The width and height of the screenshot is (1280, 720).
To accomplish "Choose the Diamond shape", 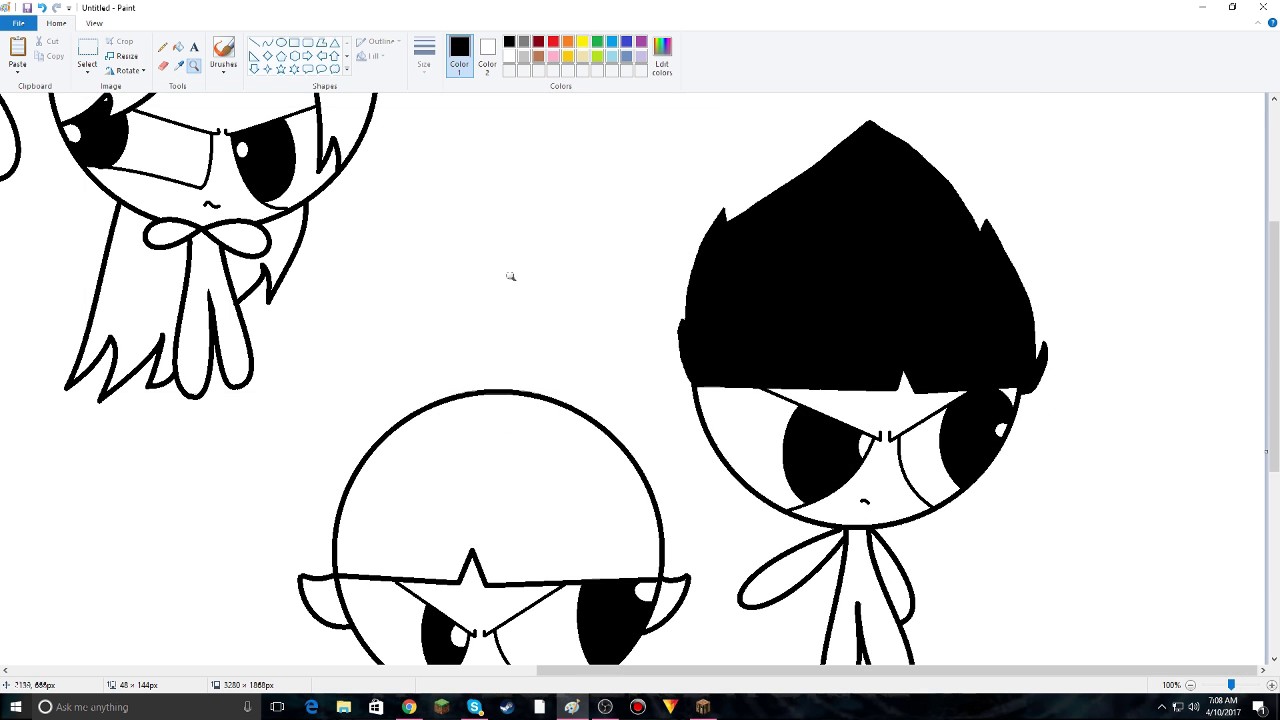I will point(268,55).
